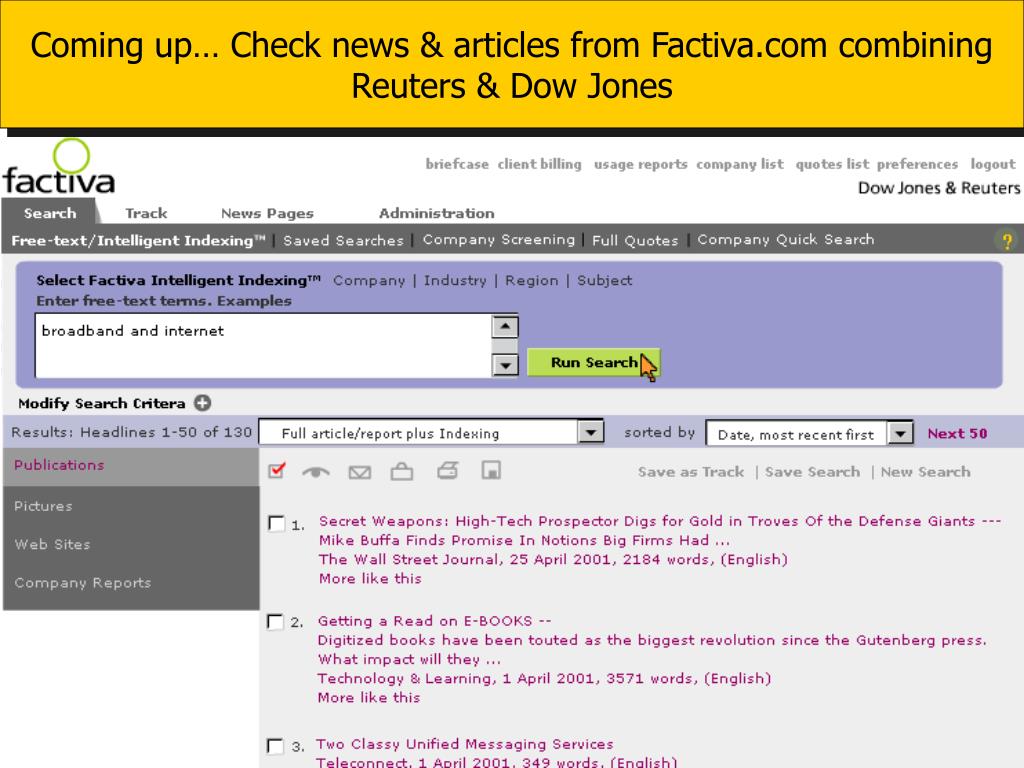Click the yellow question mark help icon
The width and height of the screenshot is (1024, 768).
(x=1007, y=241)
